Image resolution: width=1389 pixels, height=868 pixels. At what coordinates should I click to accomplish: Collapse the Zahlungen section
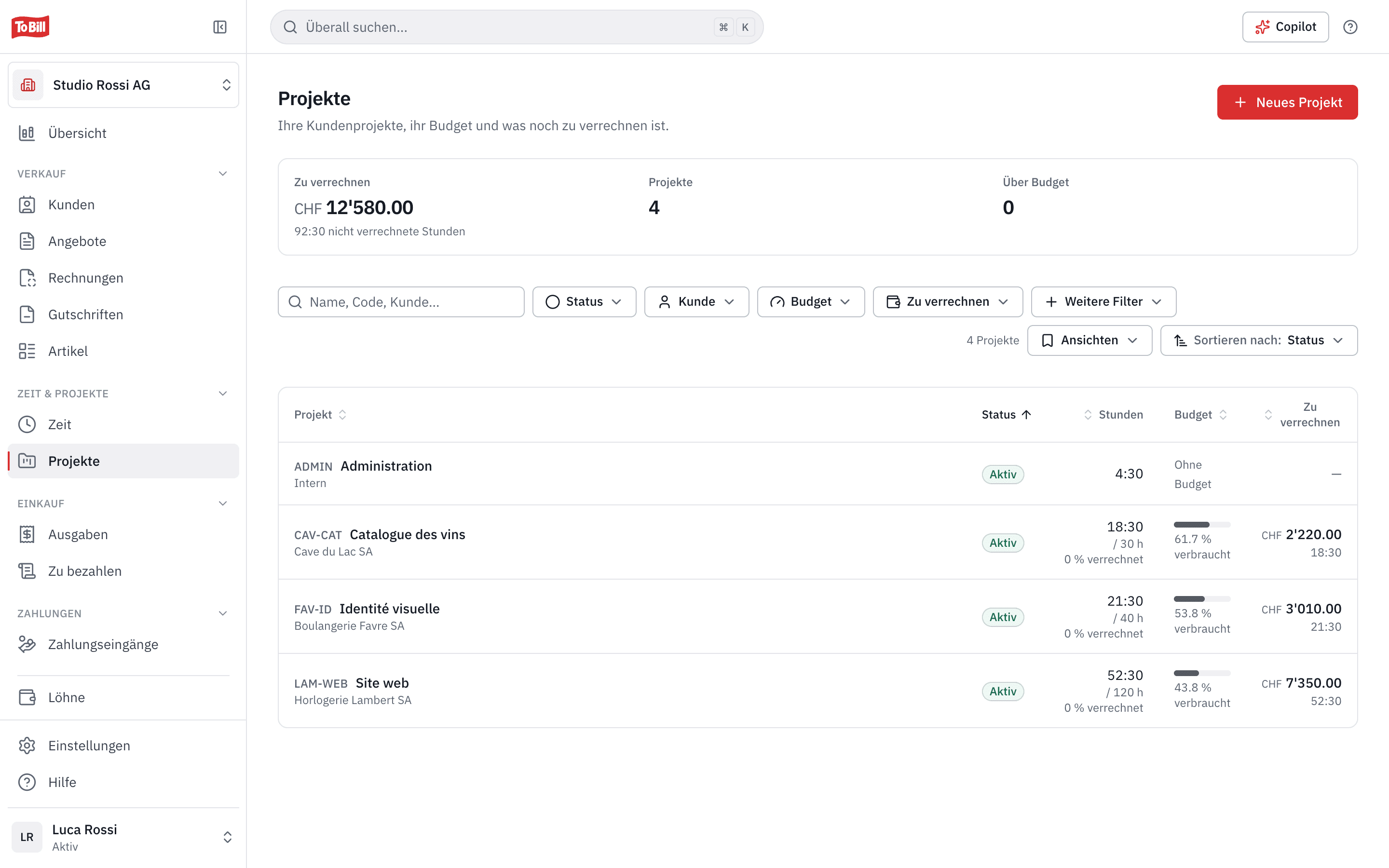[223, 614]
